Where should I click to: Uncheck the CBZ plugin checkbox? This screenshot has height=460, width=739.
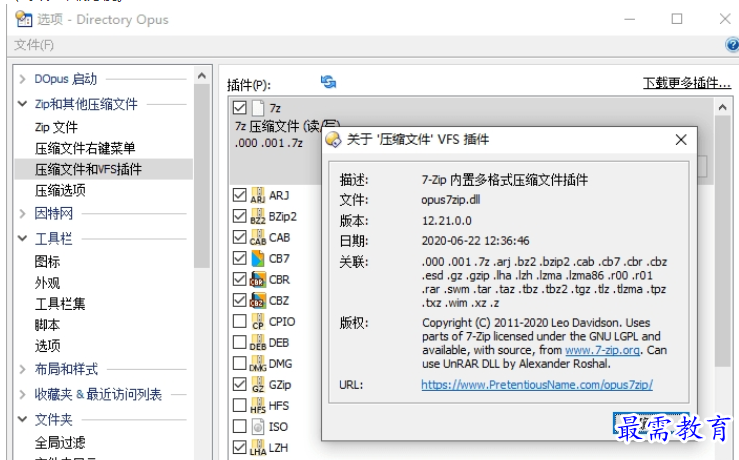239,300
